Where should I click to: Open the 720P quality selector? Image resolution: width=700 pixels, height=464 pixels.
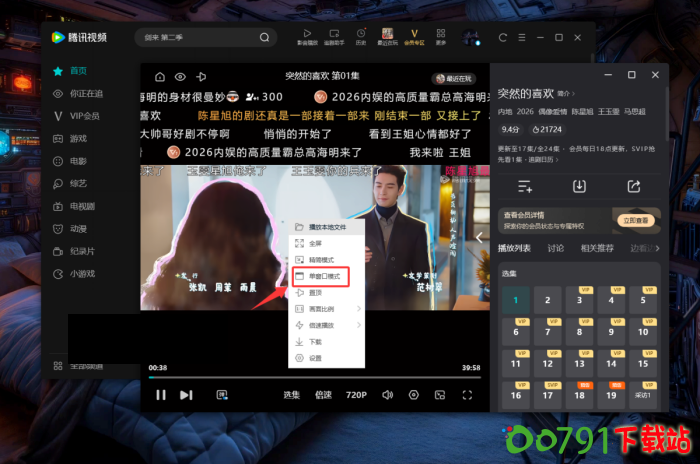point(356,395)
